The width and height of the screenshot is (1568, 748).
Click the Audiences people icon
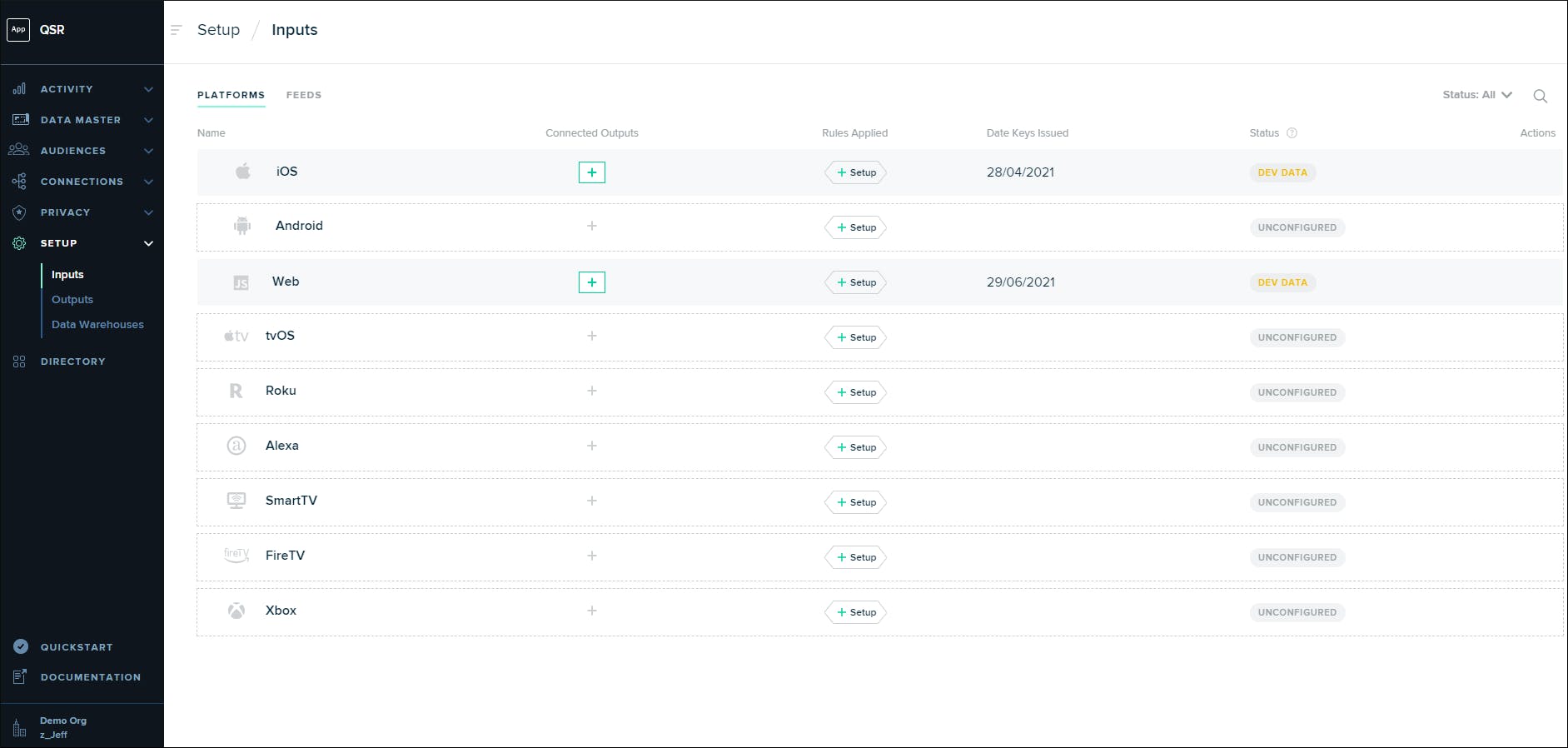click(x=19, y=150)
